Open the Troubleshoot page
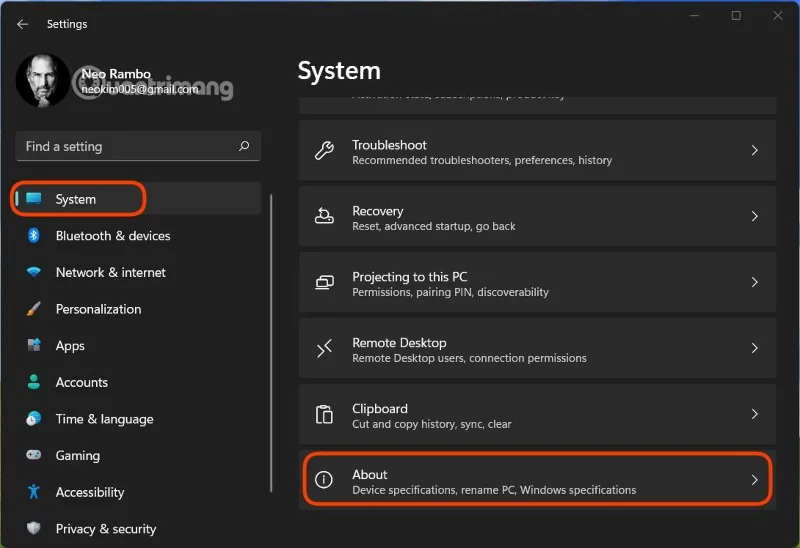The height and width of the screenshot is (548, 800). pos(537,151)
